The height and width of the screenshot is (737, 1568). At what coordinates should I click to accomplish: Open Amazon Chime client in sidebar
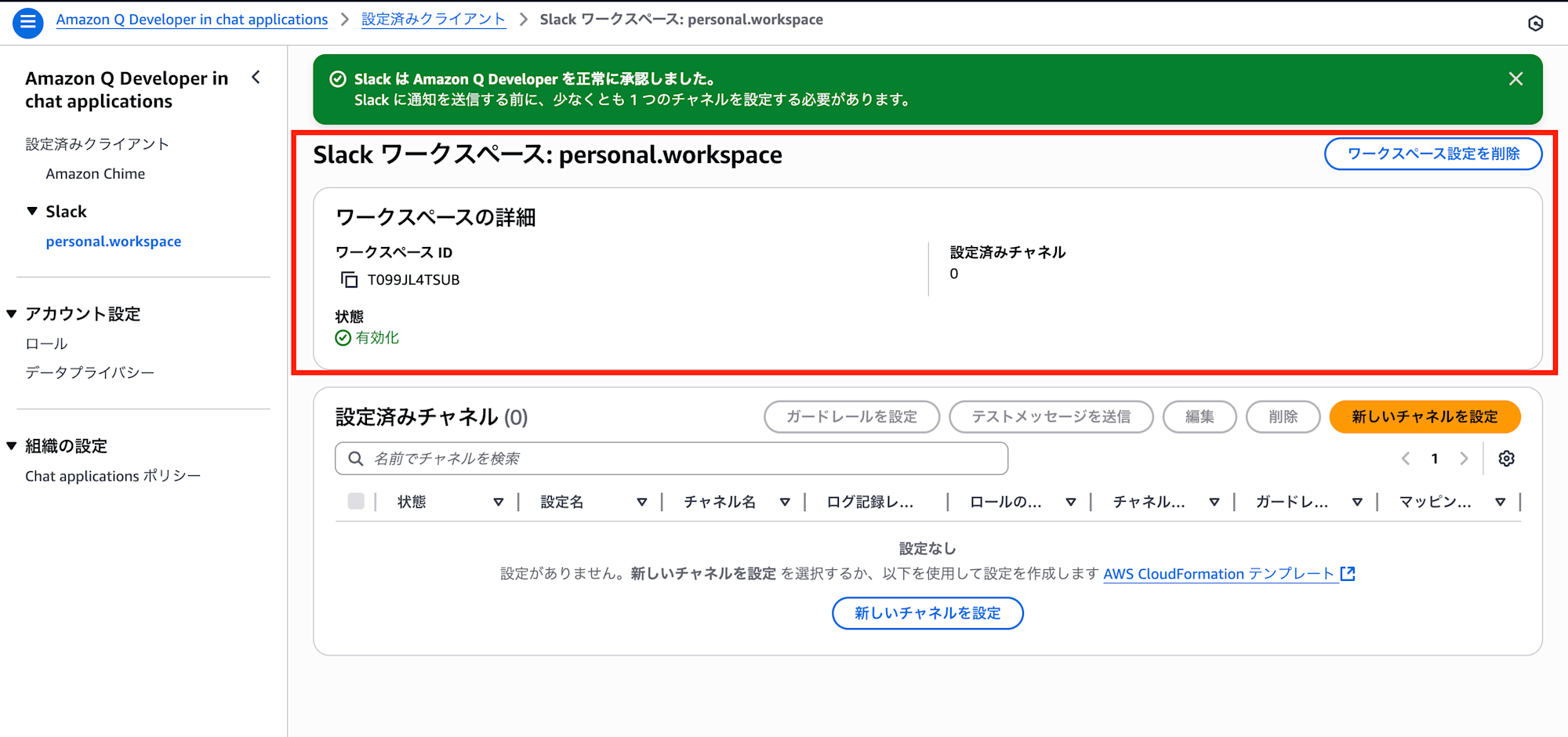pos(96,174)
